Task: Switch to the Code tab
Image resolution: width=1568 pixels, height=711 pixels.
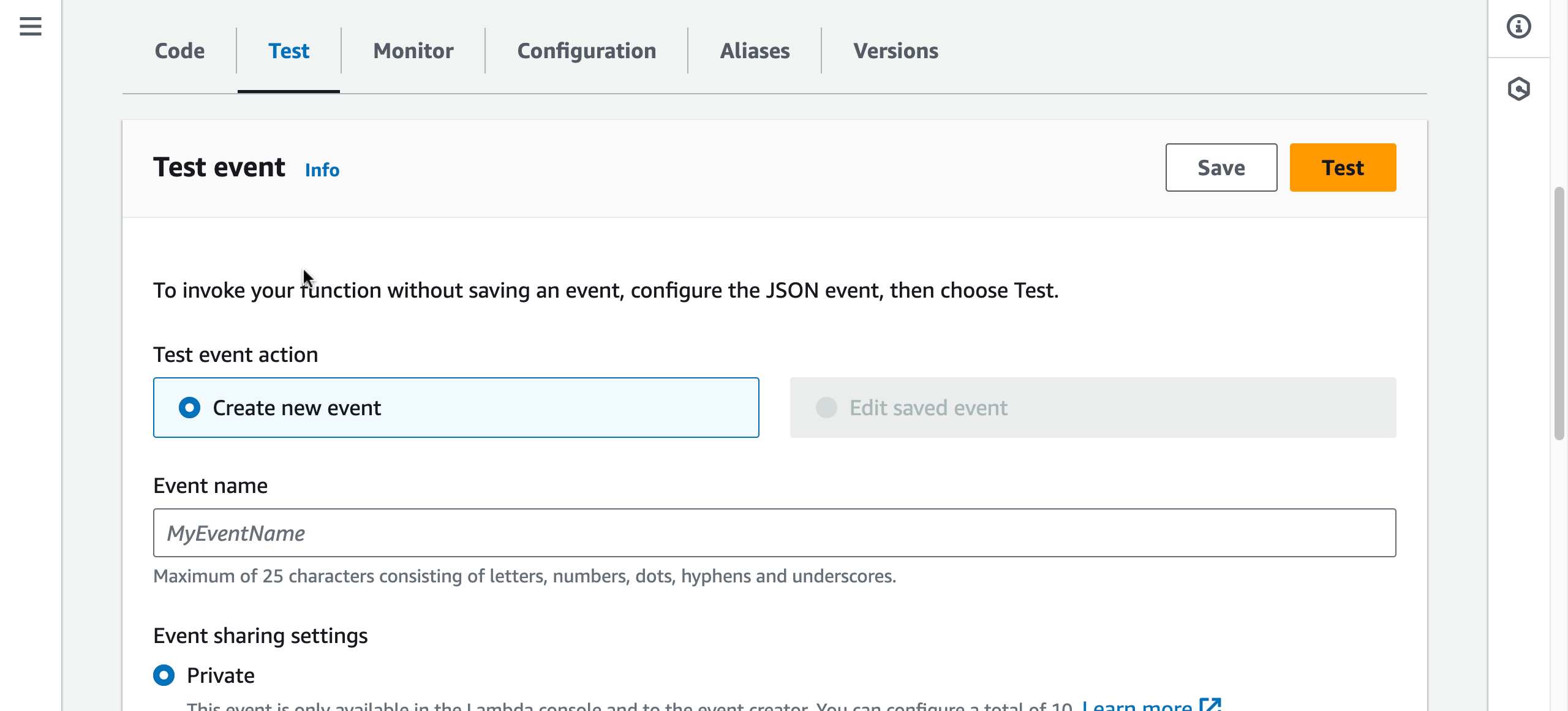Action: point(179,51)
